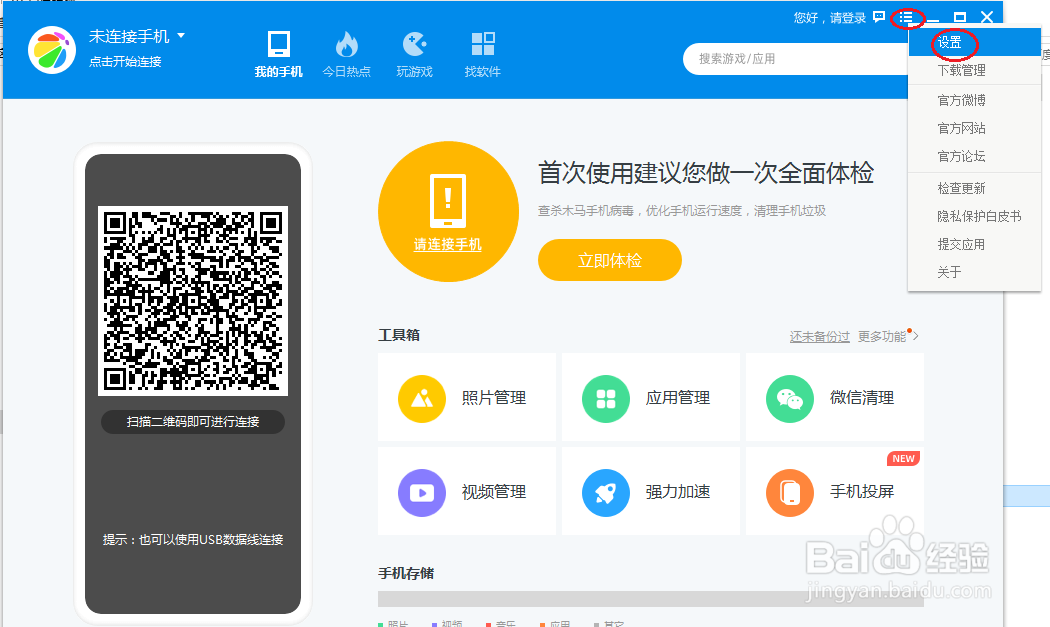Click the 视频管理 purple video icon
Image resolution: width=1050 pixels, height=627 pixels.
tap(422, 492)
